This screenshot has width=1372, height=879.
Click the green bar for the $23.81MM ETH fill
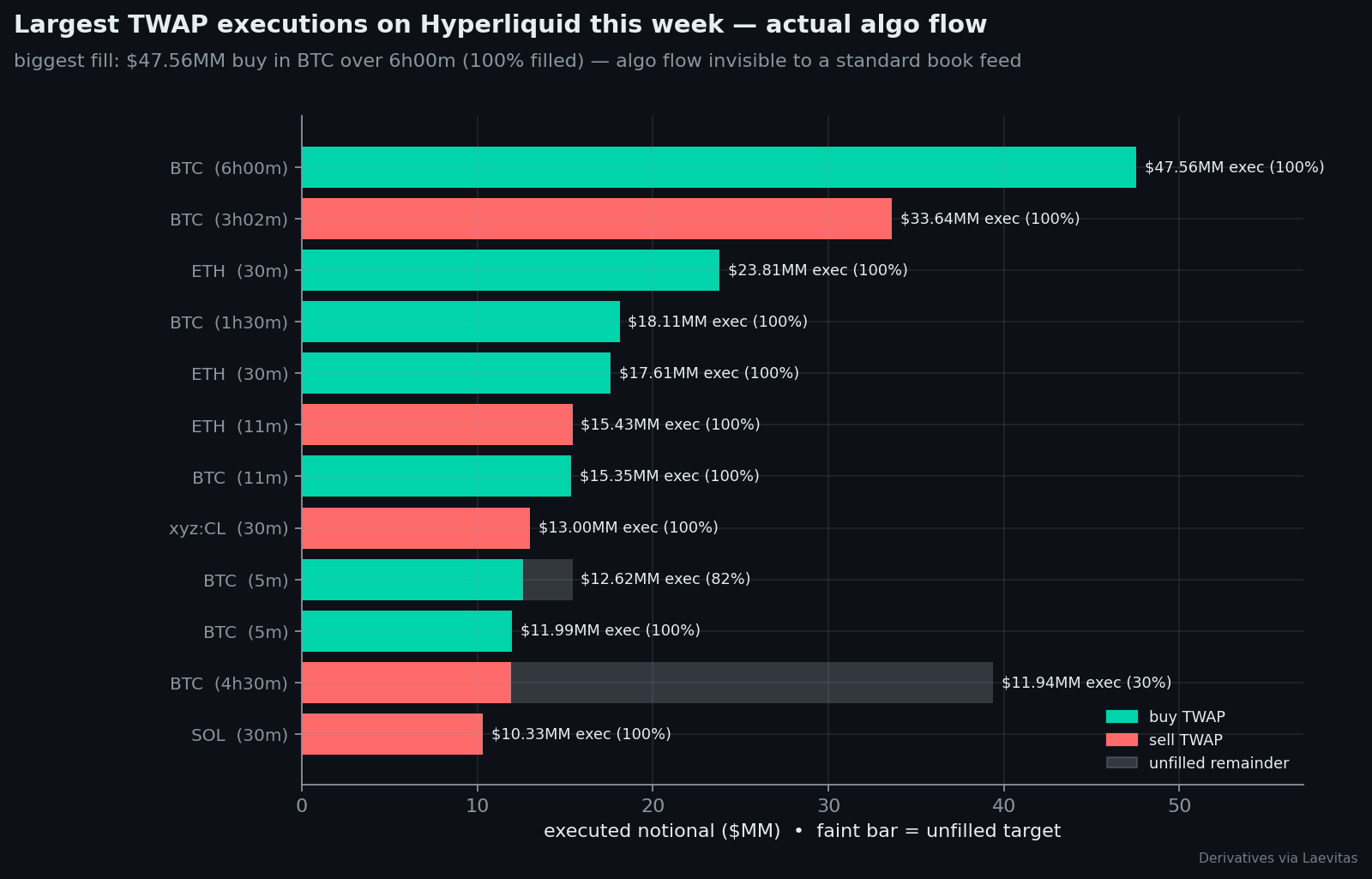(x=510, y=270)
